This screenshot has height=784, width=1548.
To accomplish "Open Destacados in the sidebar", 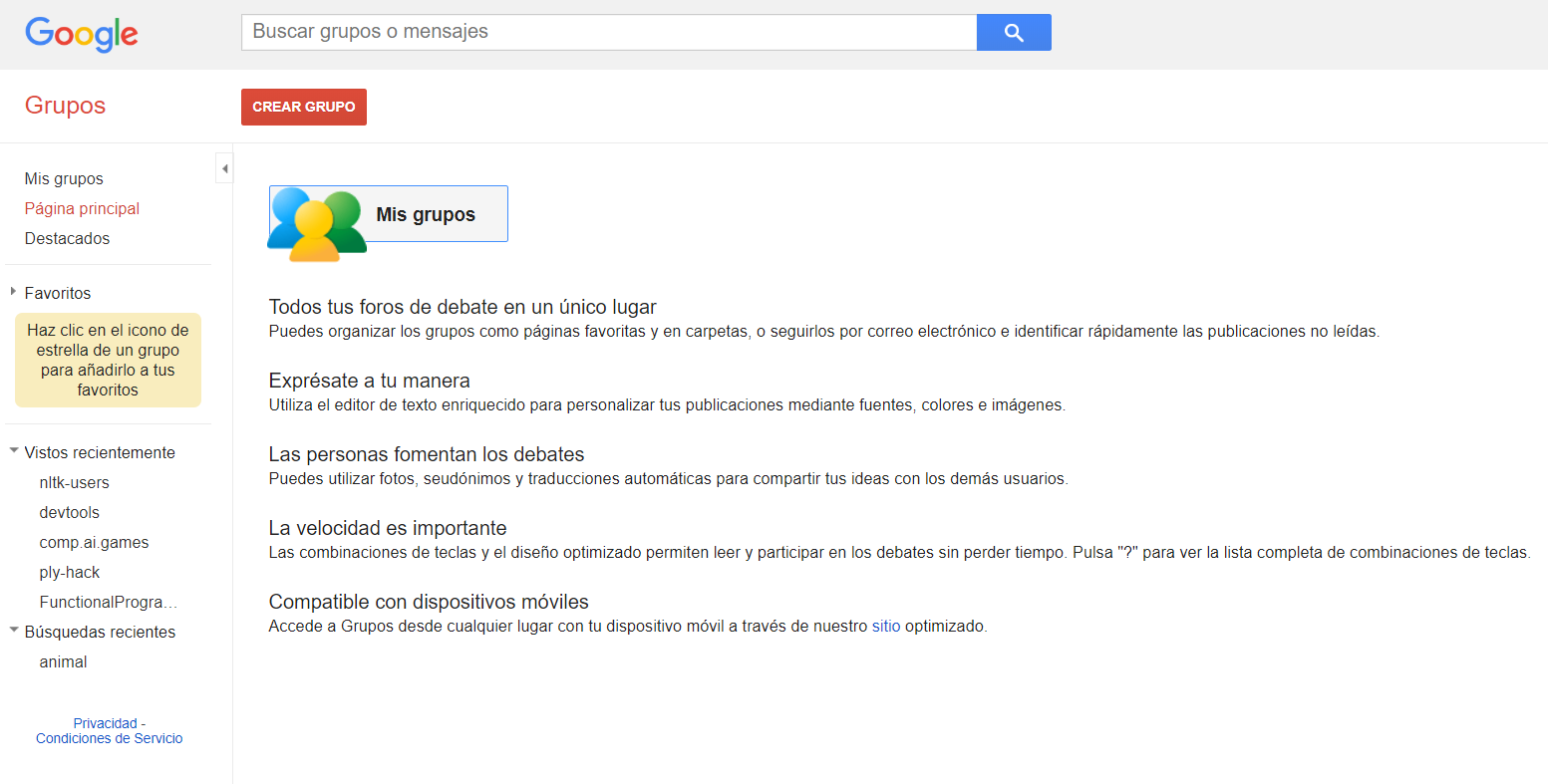I will [x=67, y=238].
